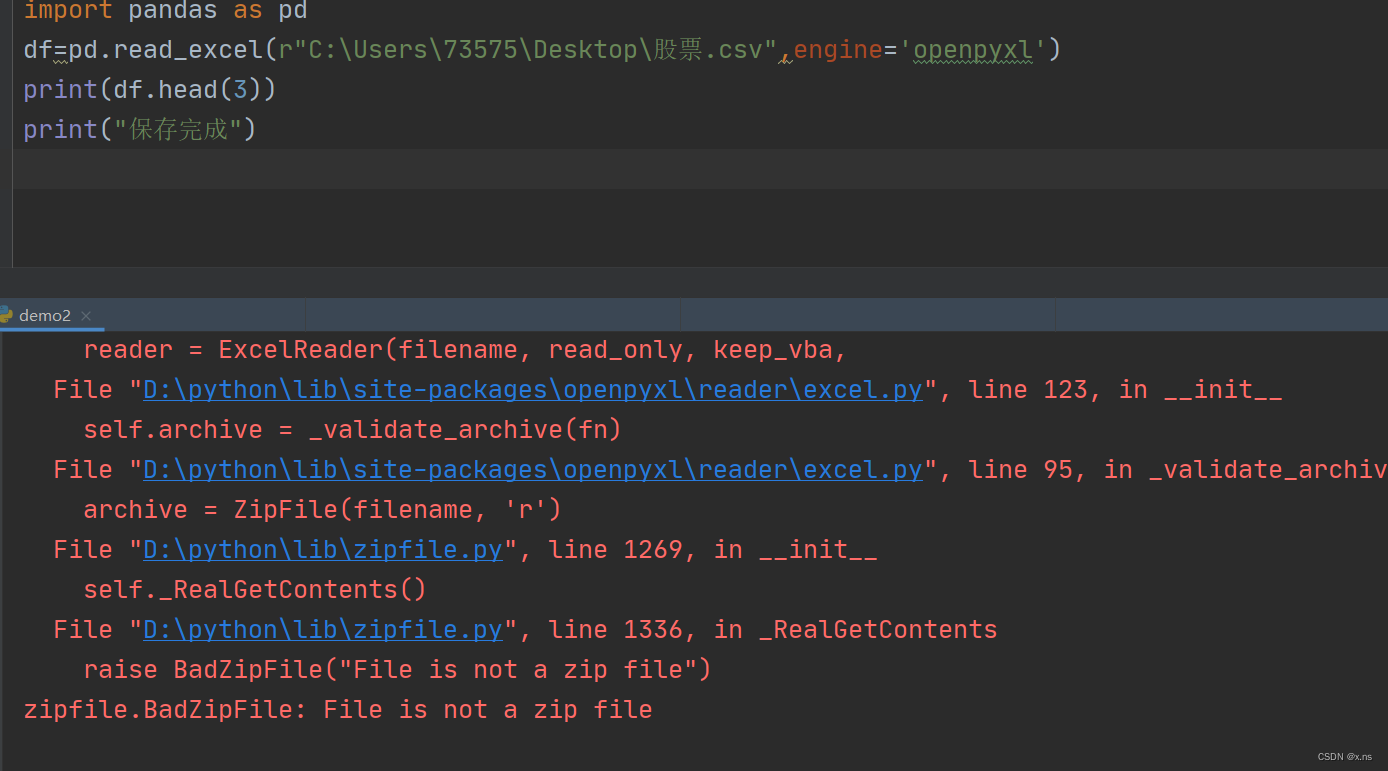This screenshot has height=771, width=1388.
Task: Click final 'zipfile.BadZipFile' error message
Action: (x=338, y=709)
